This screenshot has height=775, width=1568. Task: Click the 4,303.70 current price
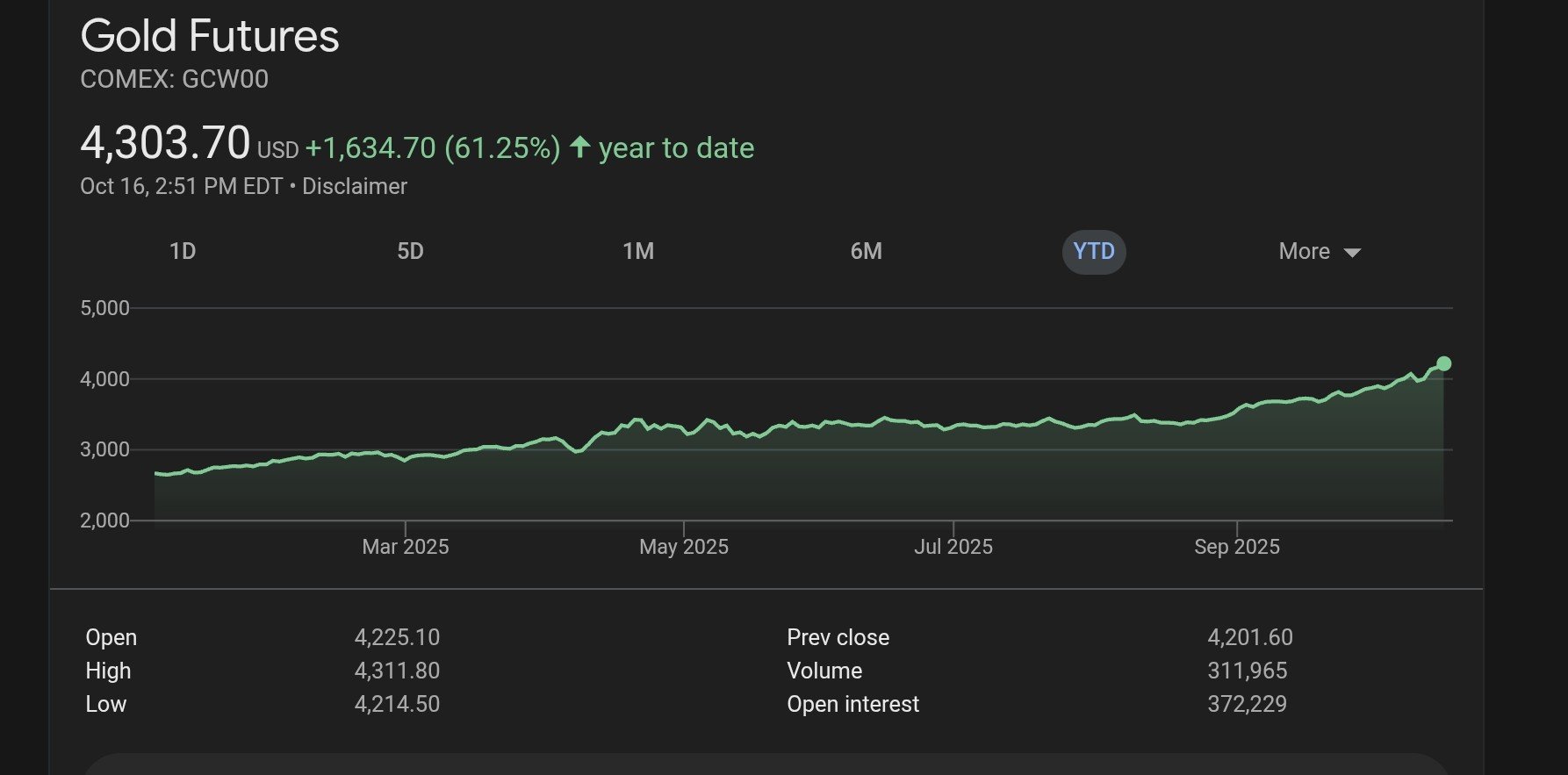pyautogui.click(x=165, y=144)
